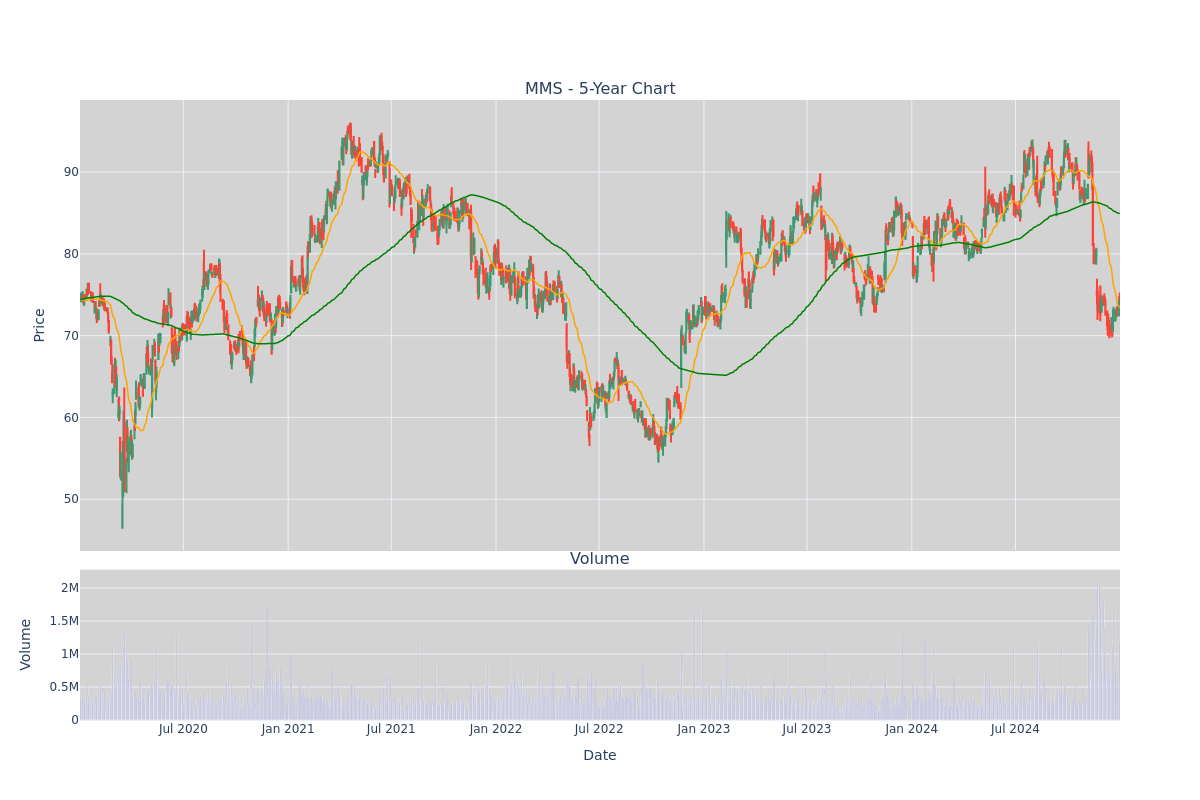This screenshot has height=800, width=1200.
Task: Click the green moving average peak near 87
Action: click(x=471, y=195)
